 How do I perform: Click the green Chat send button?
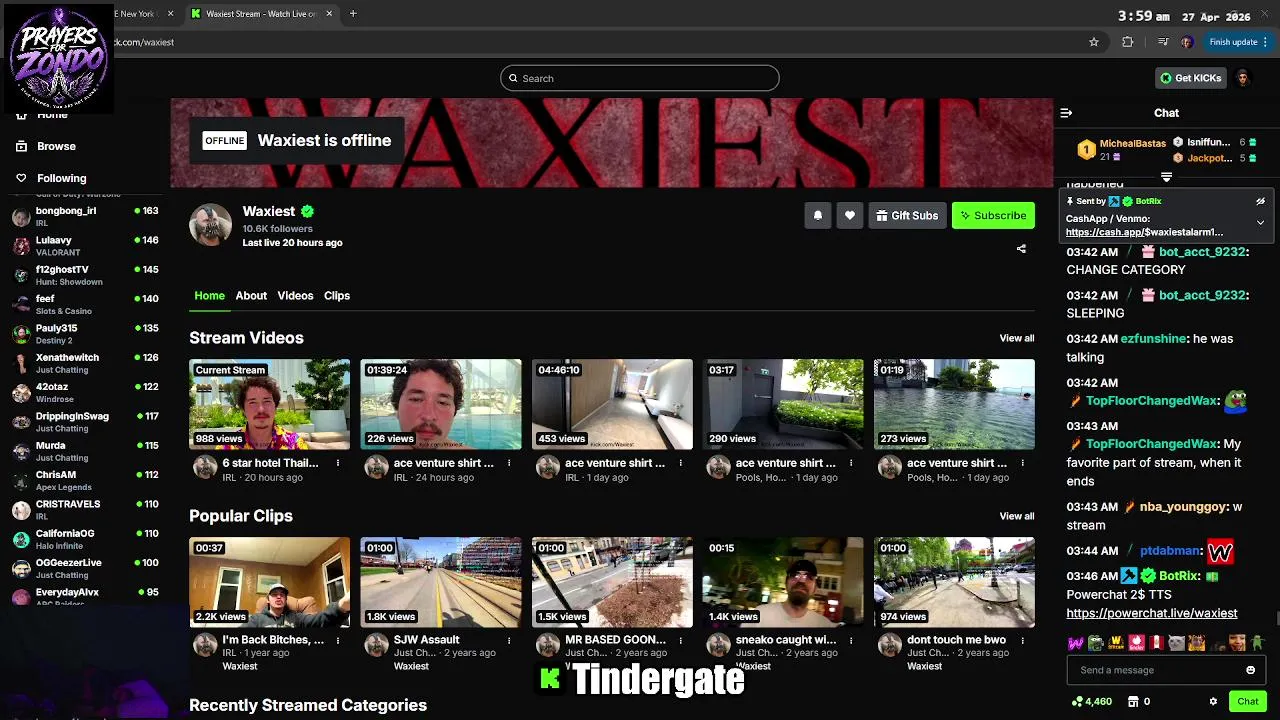[x=1247, y=702]
